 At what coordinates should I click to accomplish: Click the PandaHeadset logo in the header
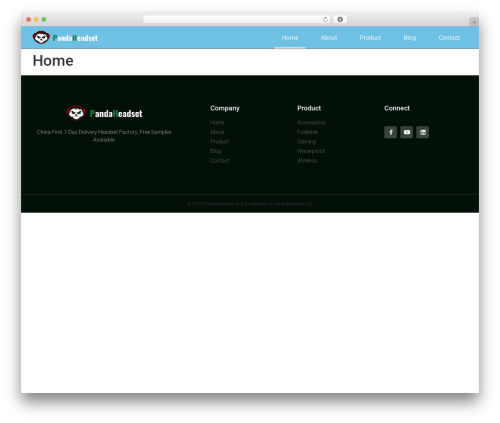pos(65,38)
